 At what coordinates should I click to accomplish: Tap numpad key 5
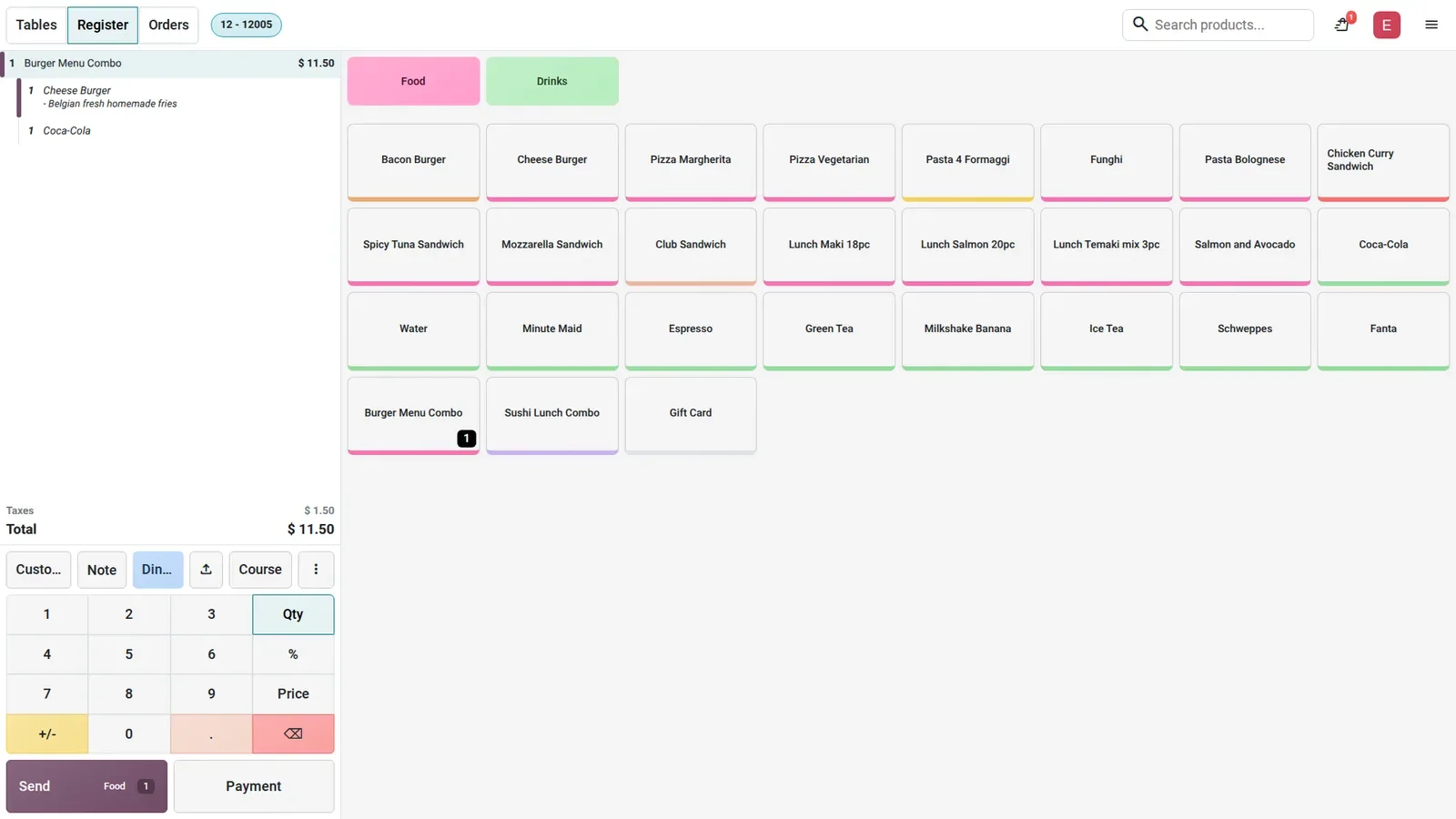[129, 654]
